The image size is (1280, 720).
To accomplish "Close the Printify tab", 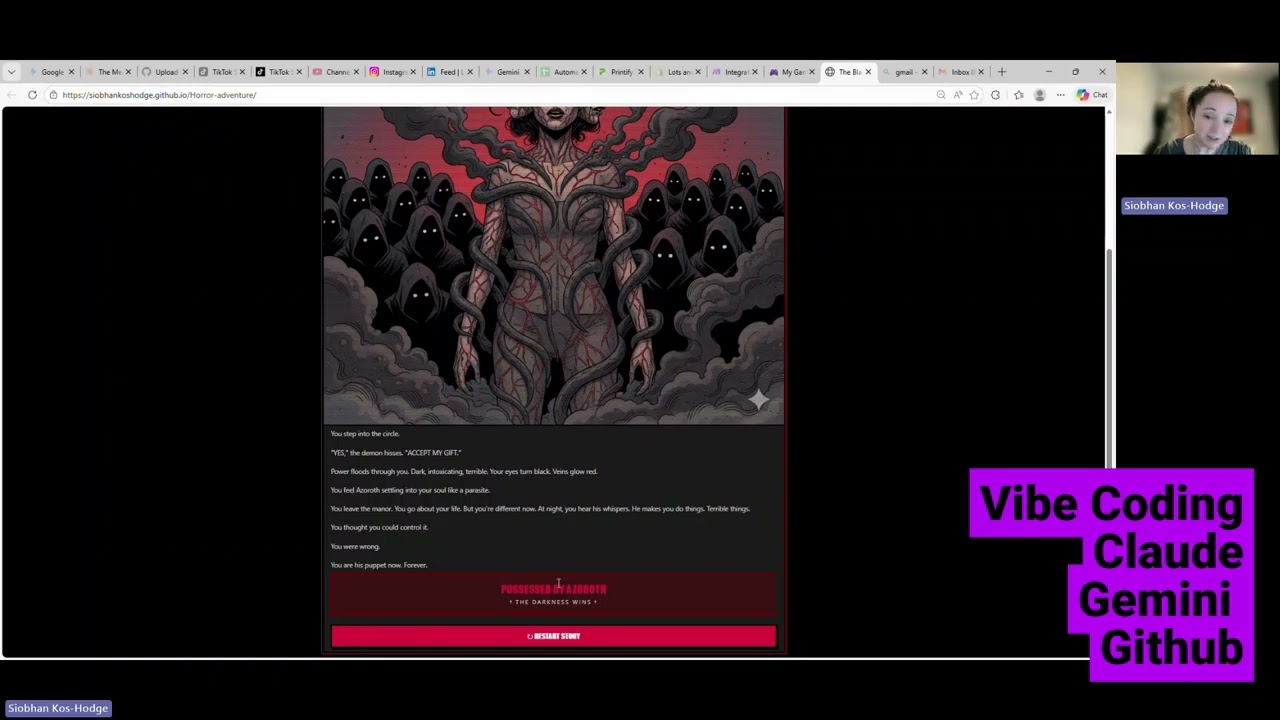I will pyautogui.click(x=641, y=72).
